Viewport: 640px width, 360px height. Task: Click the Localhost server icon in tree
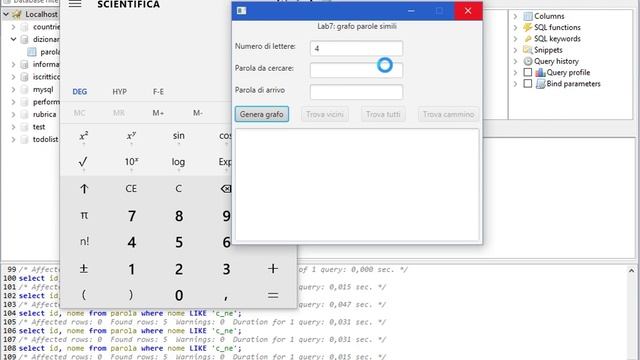coord(17,15)
